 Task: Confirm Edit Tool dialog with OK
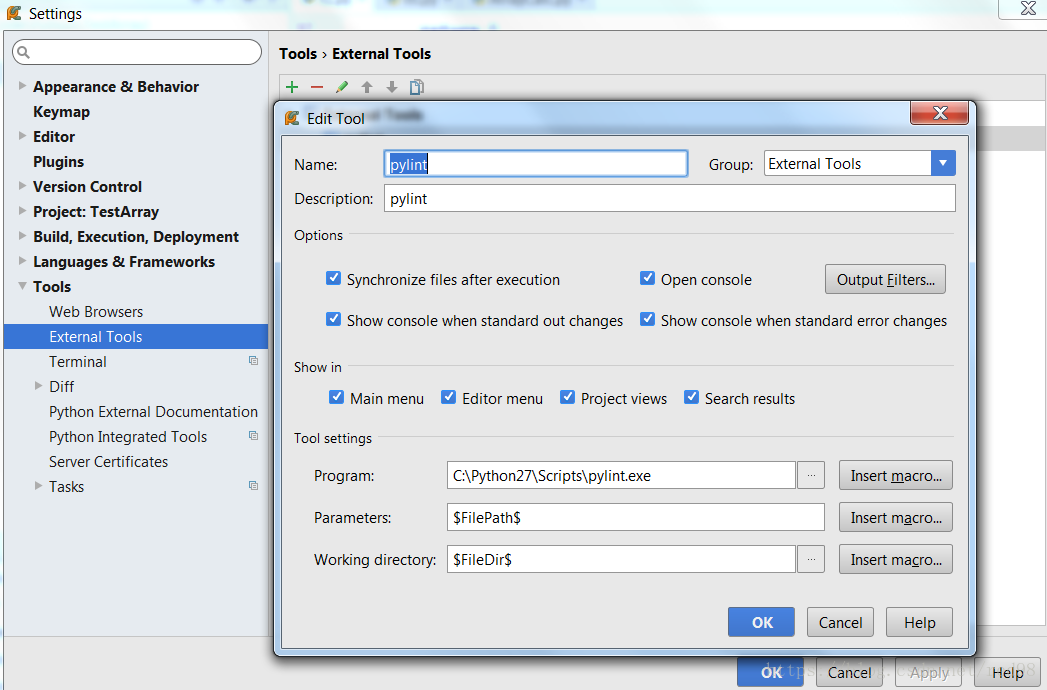761,623
